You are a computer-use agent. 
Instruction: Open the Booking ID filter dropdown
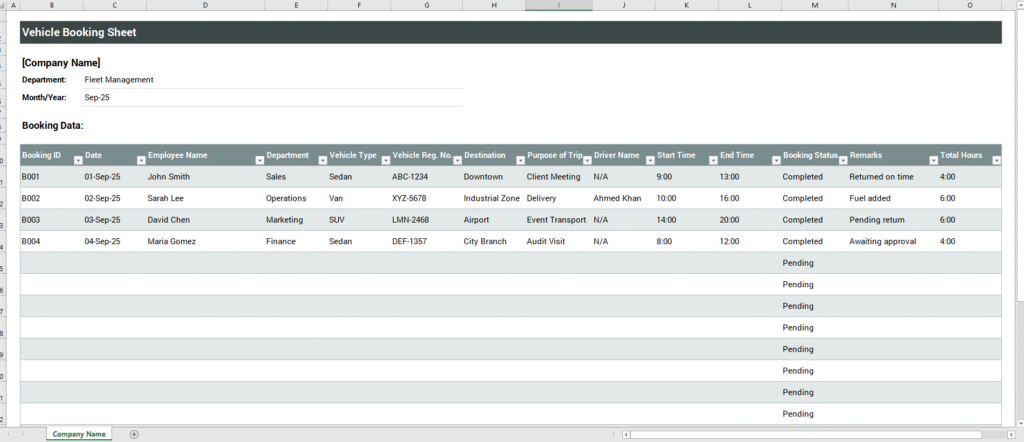coord(77,160)
